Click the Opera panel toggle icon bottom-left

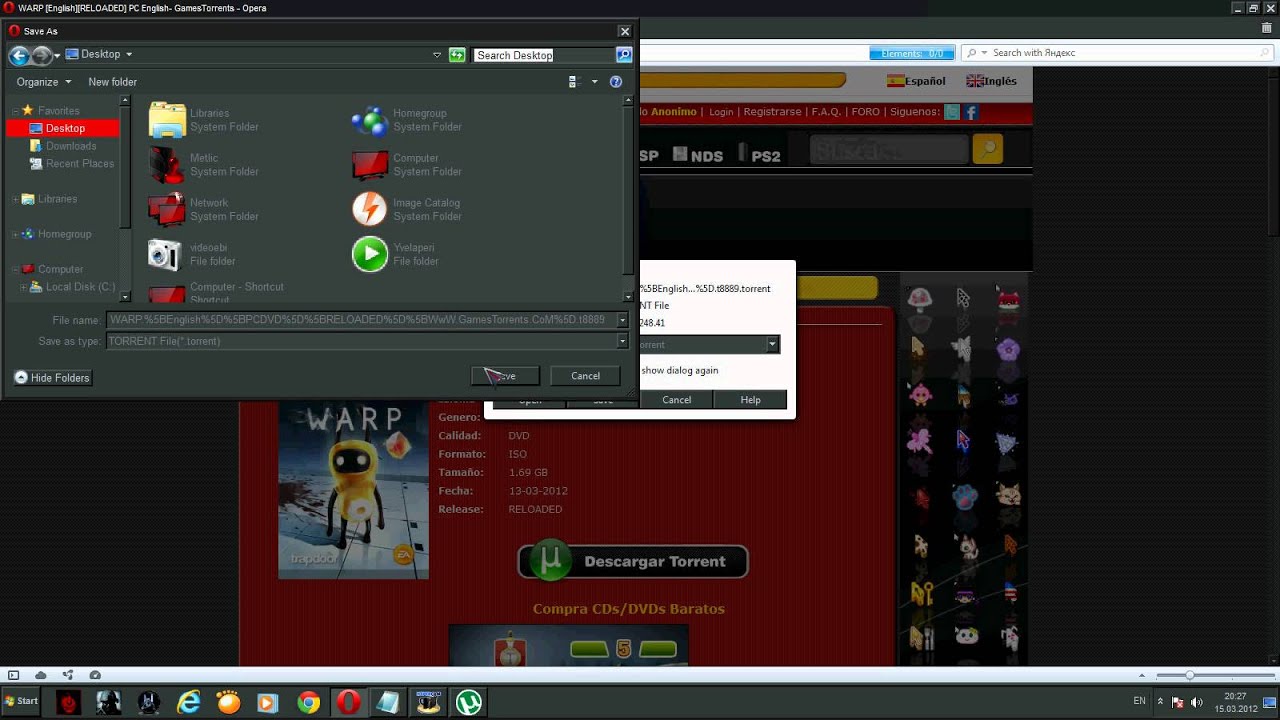coord(13,675)
